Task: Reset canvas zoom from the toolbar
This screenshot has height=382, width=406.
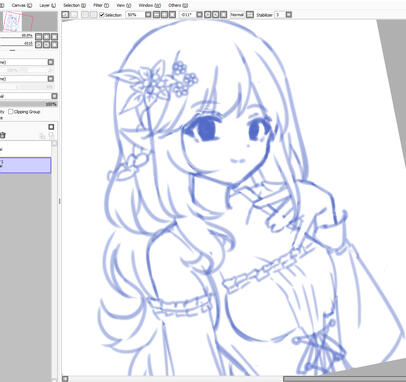Action: pos(172,15)
